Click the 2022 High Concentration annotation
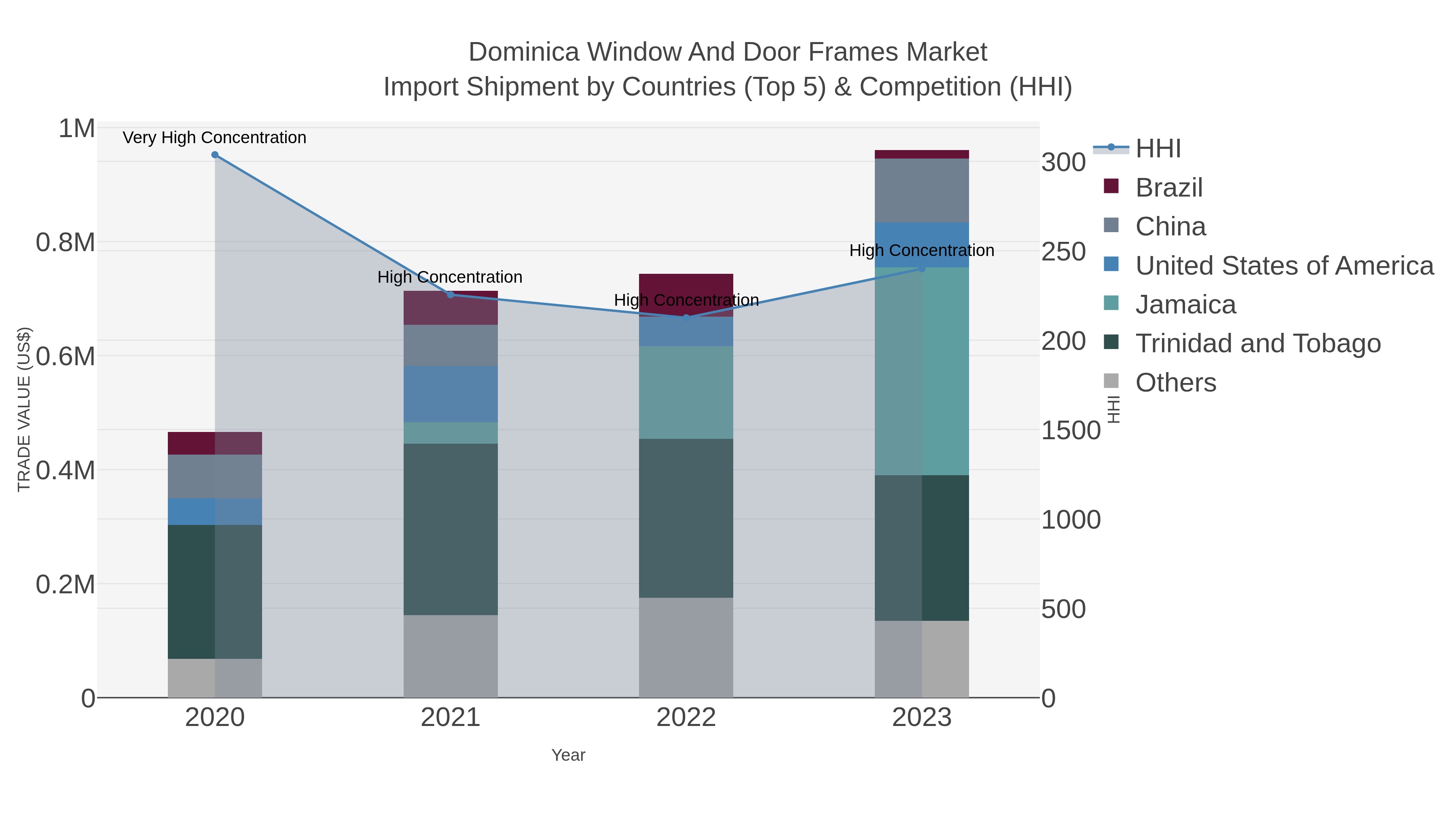The height and width of the screenshot is (819, 1456). 686,300
